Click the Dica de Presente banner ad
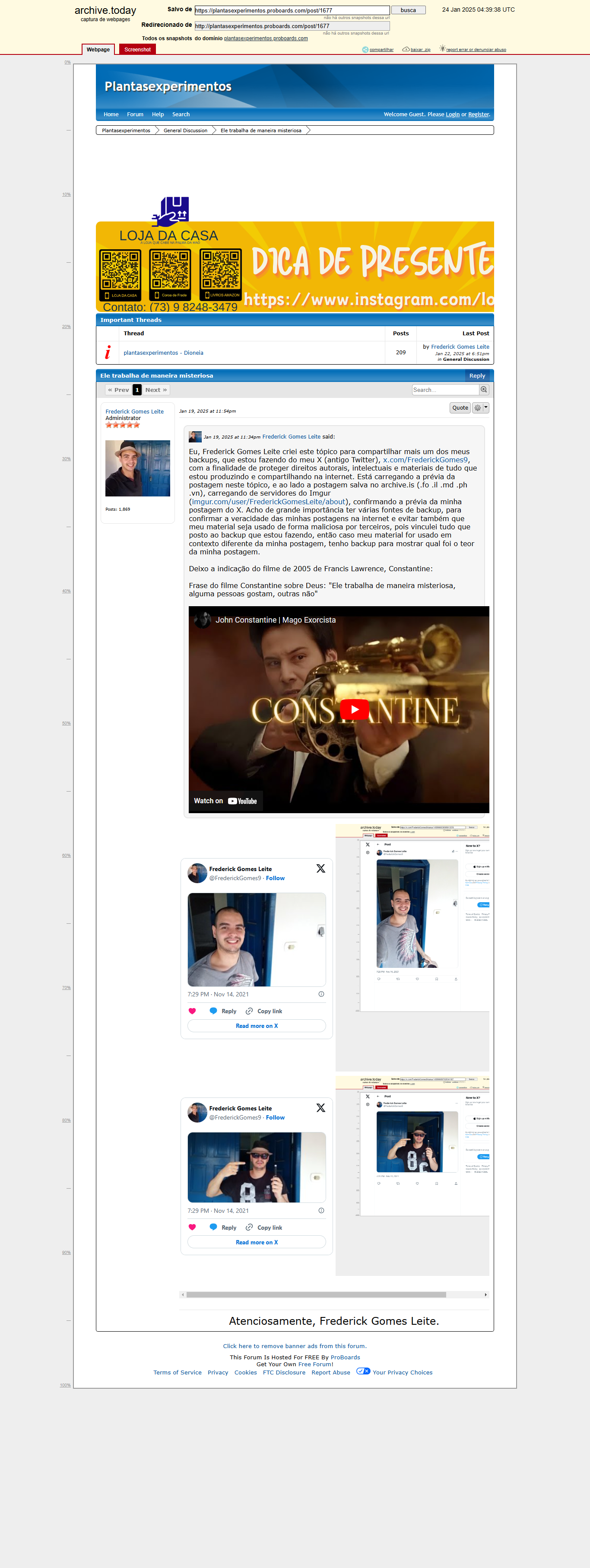The width and height of the screenshot is (590, 1568). pyautogui.click(x=295, y=267)
